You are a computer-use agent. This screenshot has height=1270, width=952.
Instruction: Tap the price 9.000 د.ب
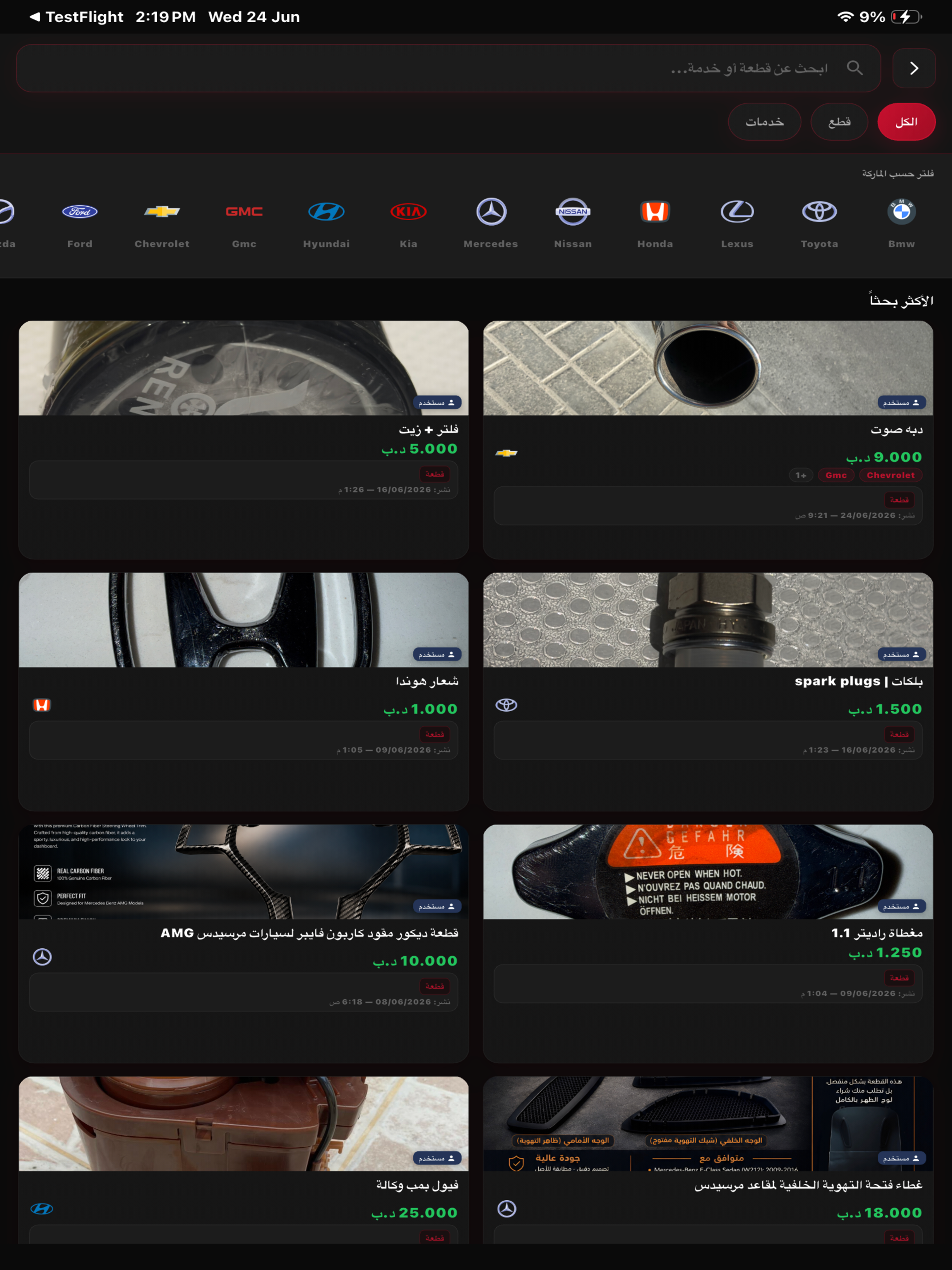point(884,457)
